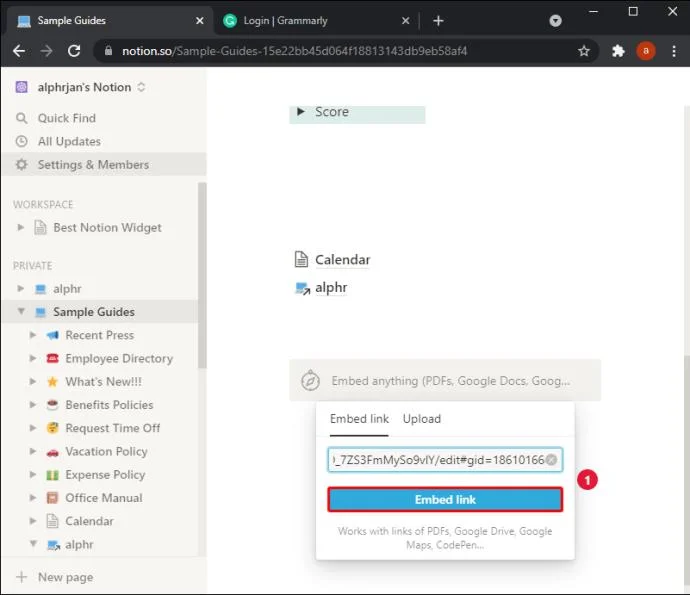
Task: Click the Expense Policy money icon
Action: click(x=52, y=475)
